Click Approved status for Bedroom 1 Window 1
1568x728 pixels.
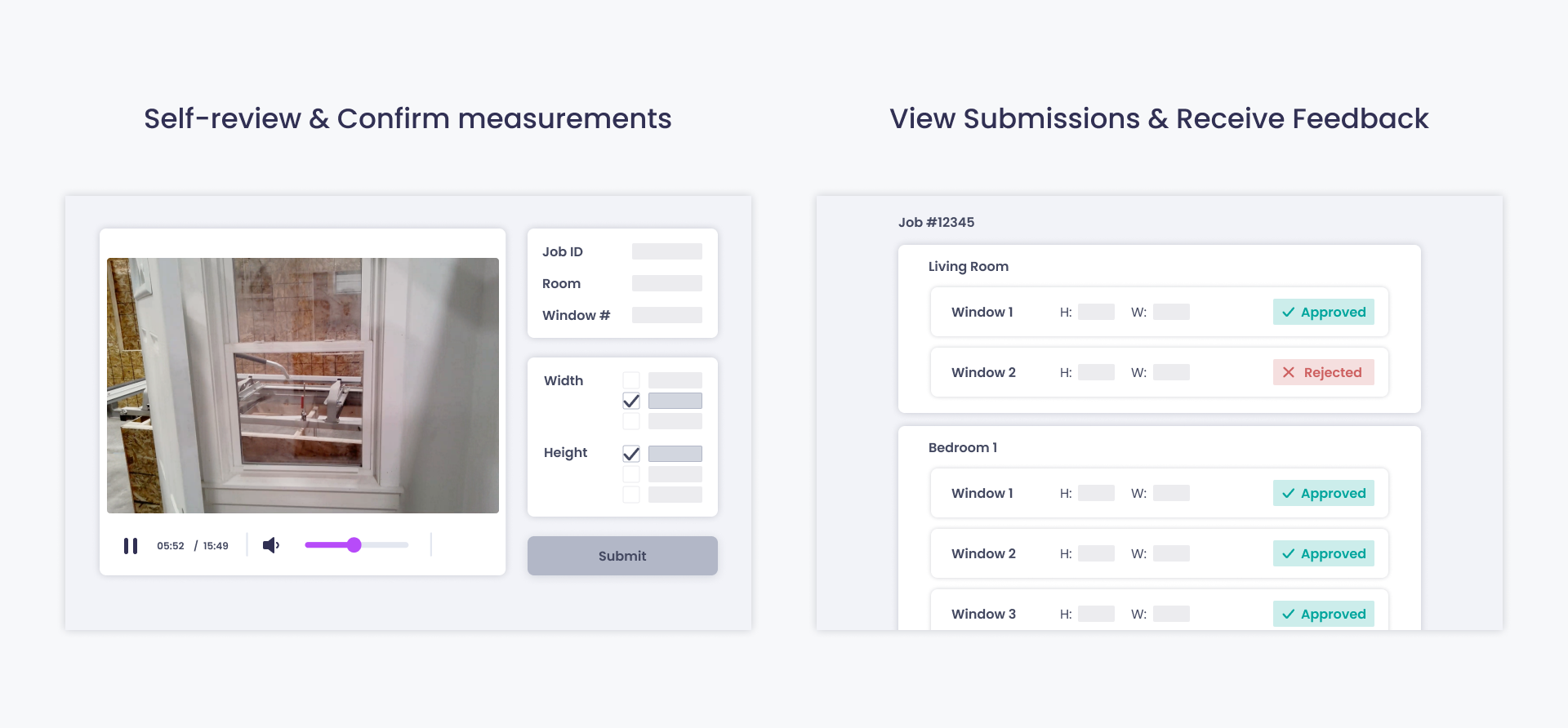(1324, 493)
